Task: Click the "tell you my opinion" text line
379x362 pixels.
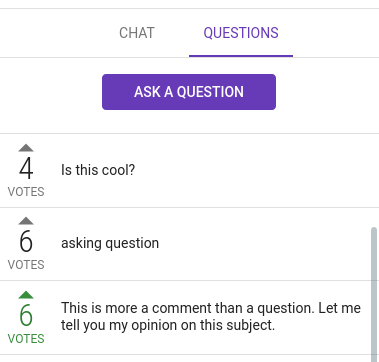Action: coord(168,325)
